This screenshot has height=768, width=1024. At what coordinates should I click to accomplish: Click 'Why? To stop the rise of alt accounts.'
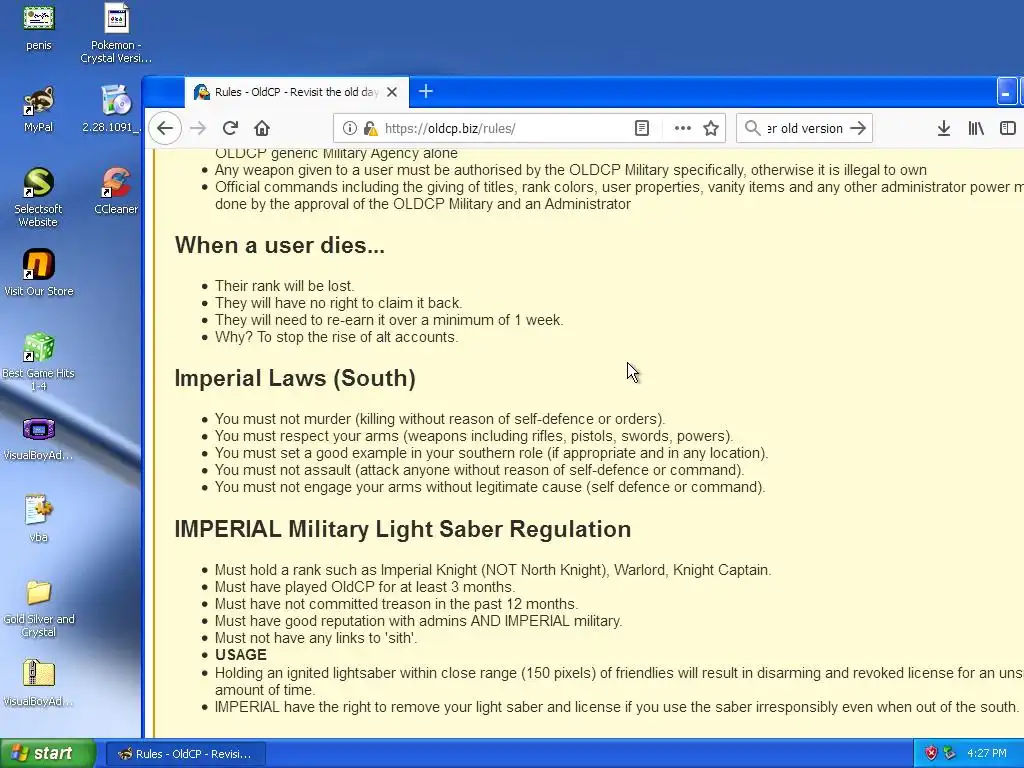click(x=337, y=337)
